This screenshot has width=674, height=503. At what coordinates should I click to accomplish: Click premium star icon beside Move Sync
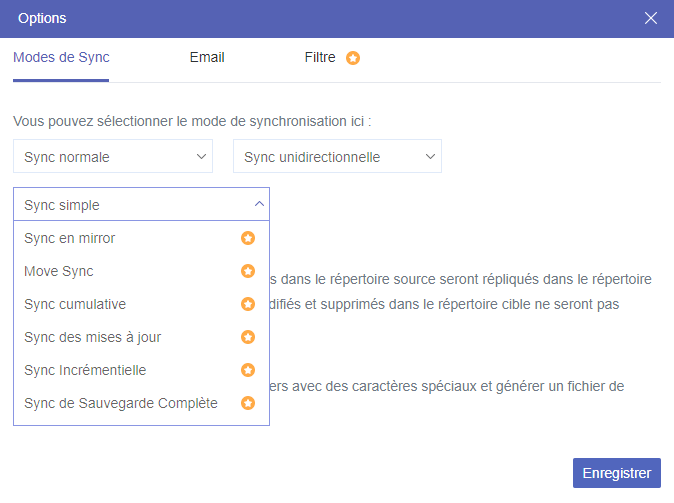248,271
